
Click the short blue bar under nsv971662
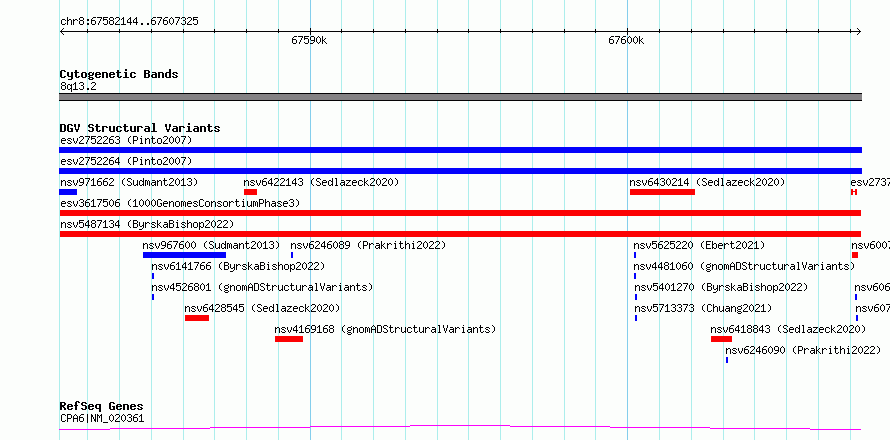coord(68,192)
